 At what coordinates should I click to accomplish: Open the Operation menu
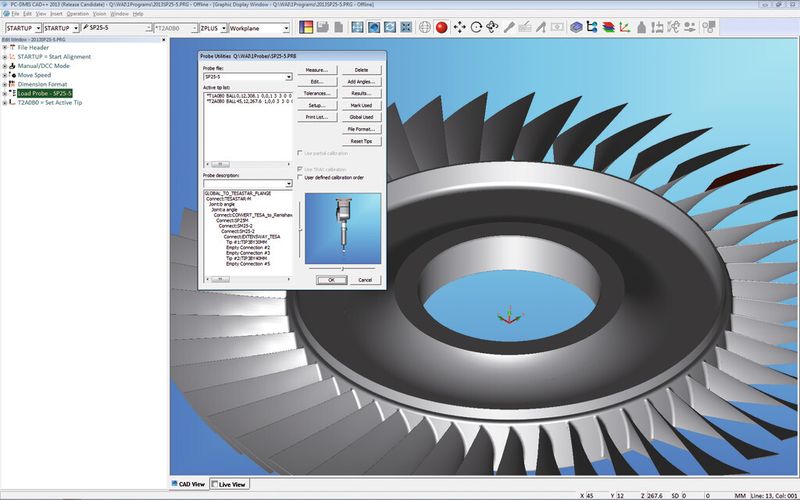pos(78,14)
